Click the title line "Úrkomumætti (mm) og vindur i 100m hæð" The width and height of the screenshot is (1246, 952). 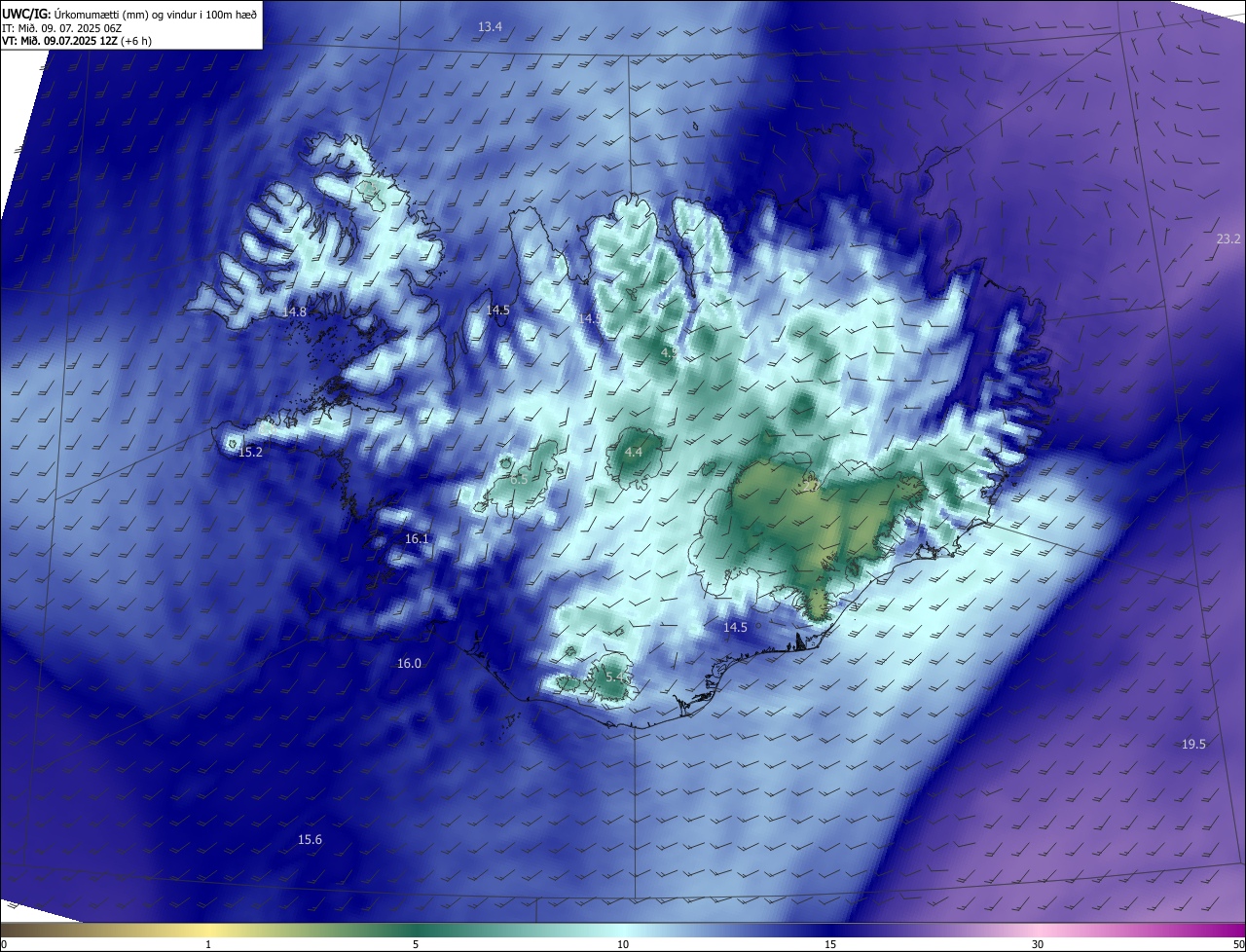[156, 13]
